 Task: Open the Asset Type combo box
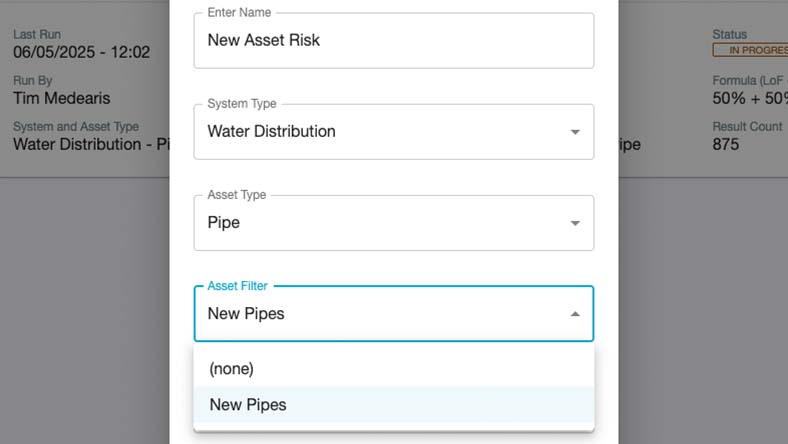[x=380, y=223]
